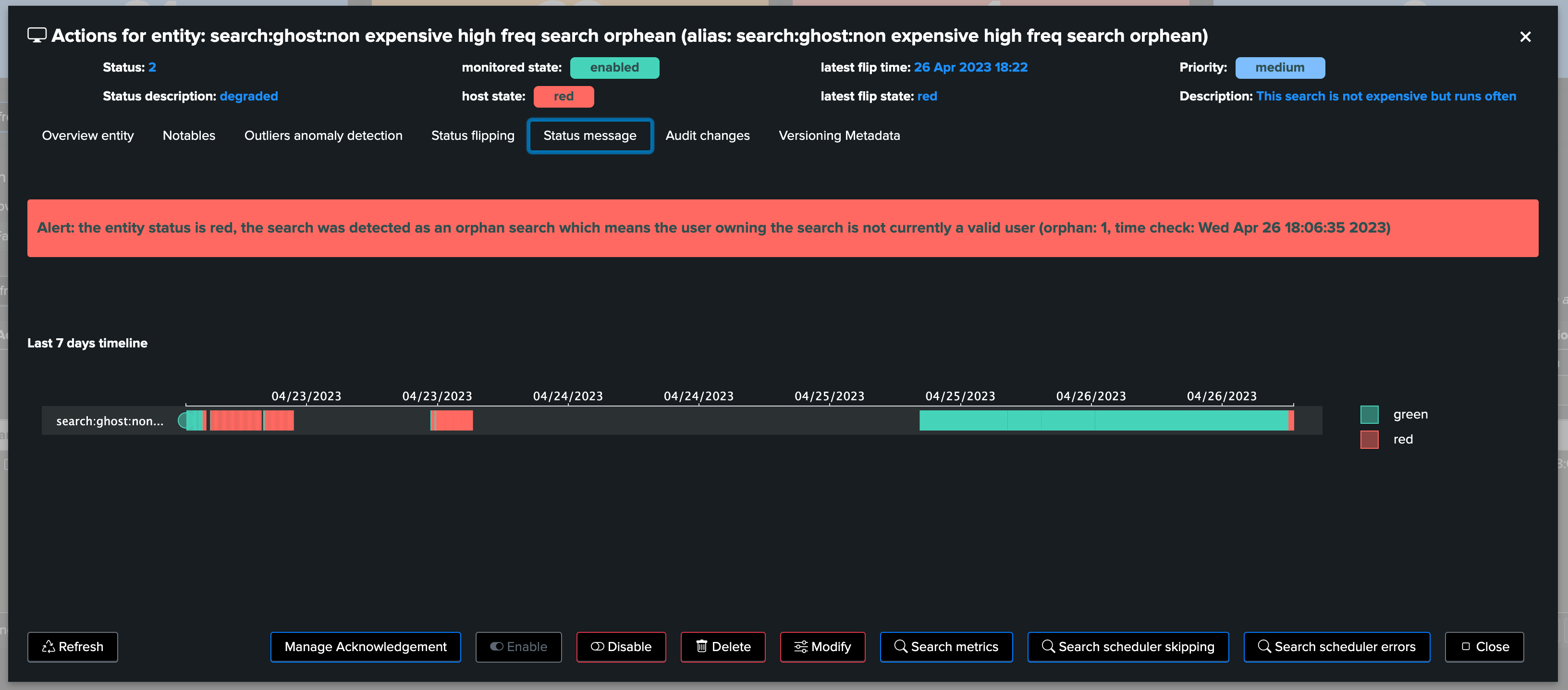Viewport: 1568px width, 690px height.
Task: Toggle the Disable entity button
Action: point(621,647)
